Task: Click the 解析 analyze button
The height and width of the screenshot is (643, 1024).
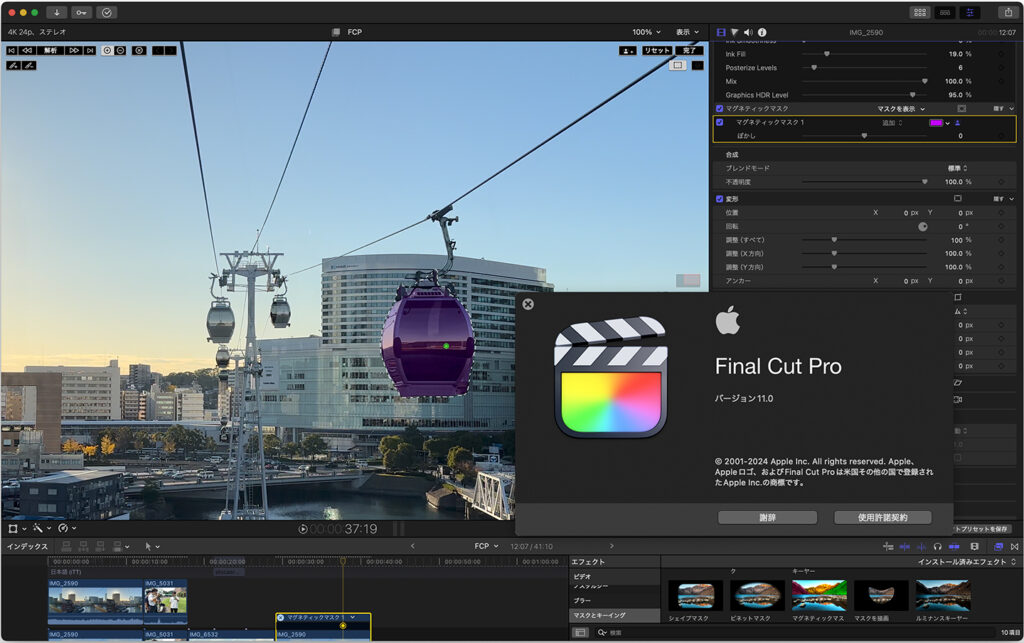Action: [50, 50]
